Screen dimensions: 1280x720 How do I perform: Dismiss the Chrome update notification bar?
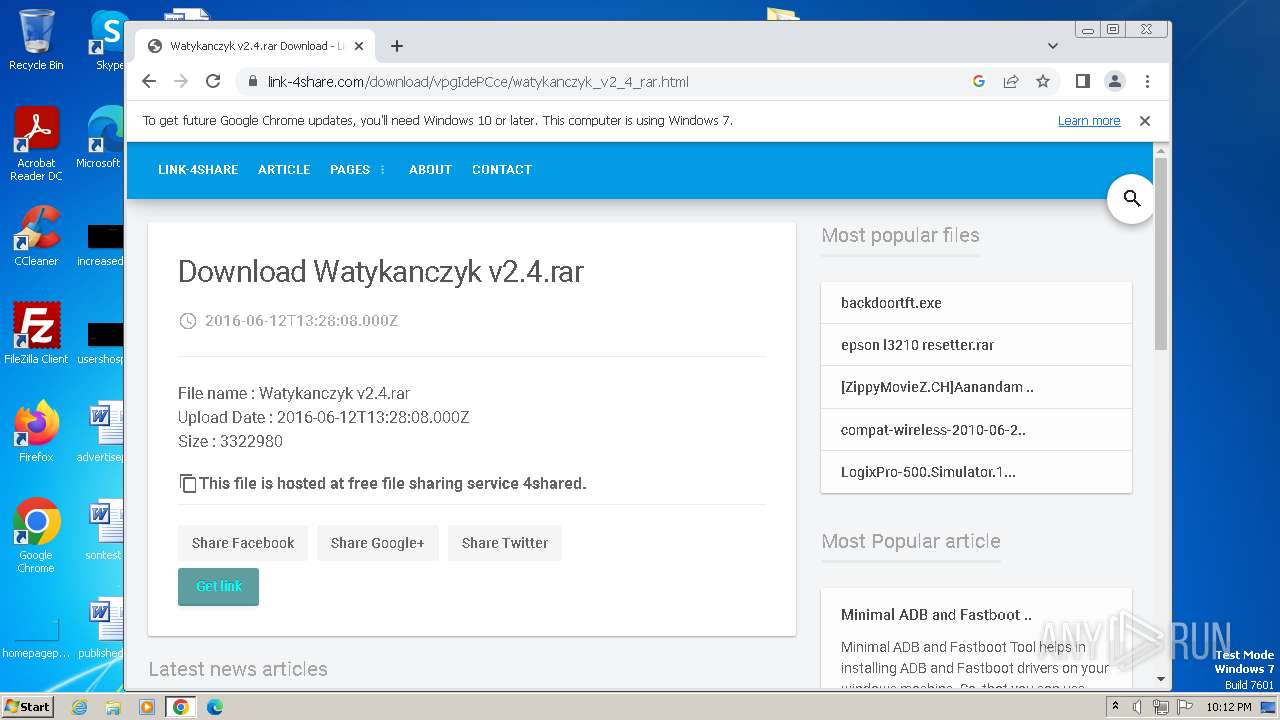(1145, 121)
